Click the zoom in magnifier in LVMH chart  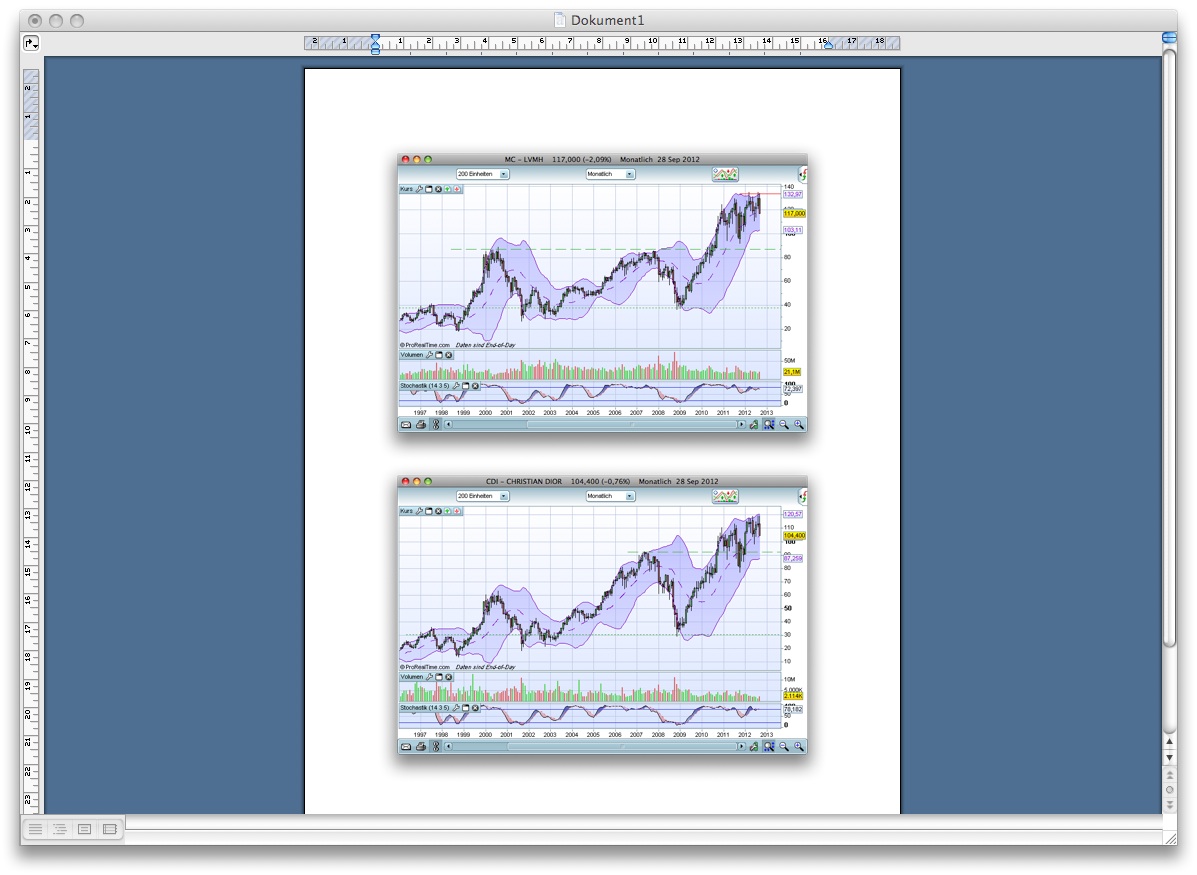click(799, 425)
